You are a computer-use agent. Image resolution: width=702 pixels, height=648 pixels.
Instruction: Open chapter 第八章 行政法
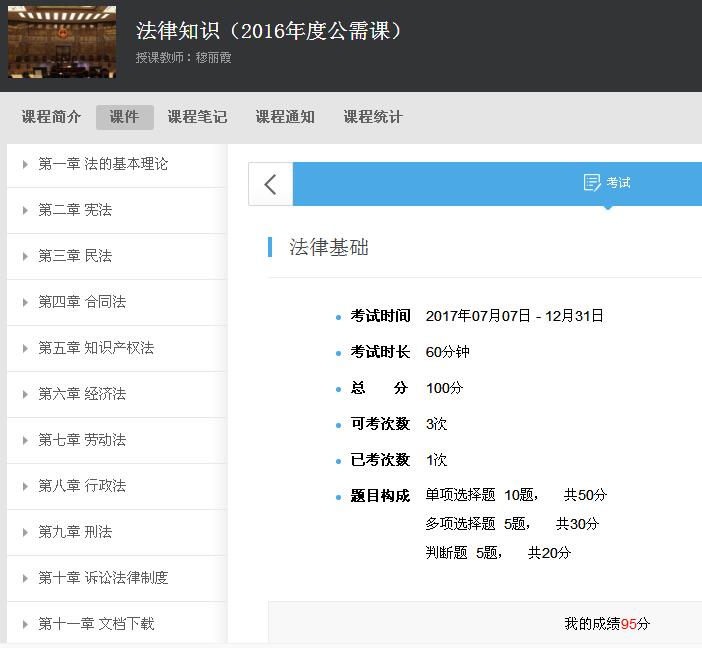[82, 486]
